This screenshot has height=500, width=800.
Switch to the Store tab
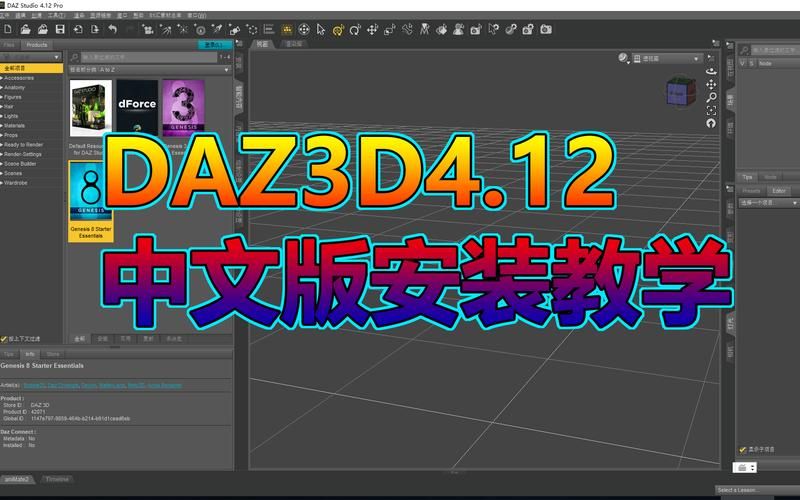click(53, 354)
